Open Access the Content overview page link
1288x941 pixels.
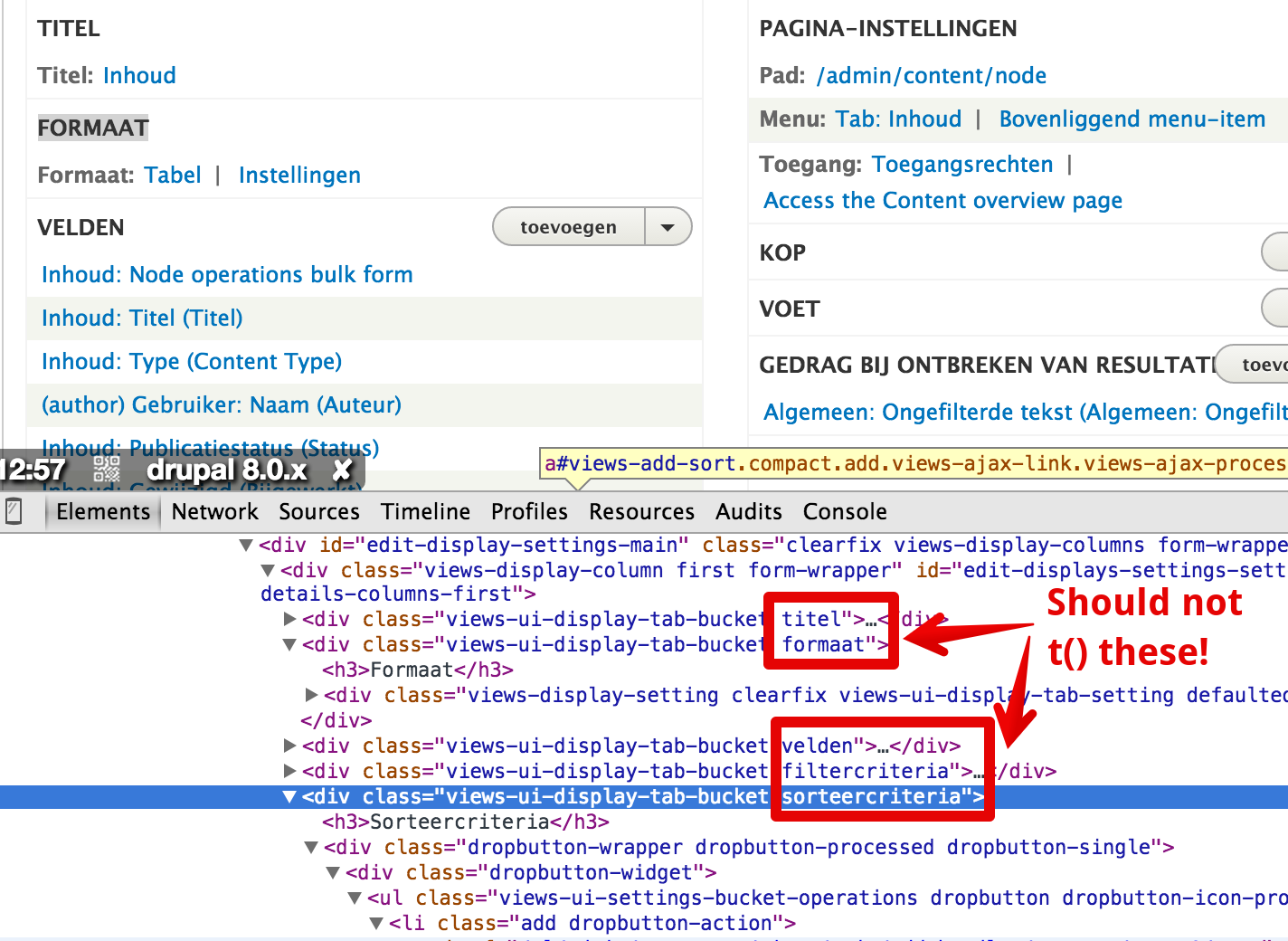point(943,201)
